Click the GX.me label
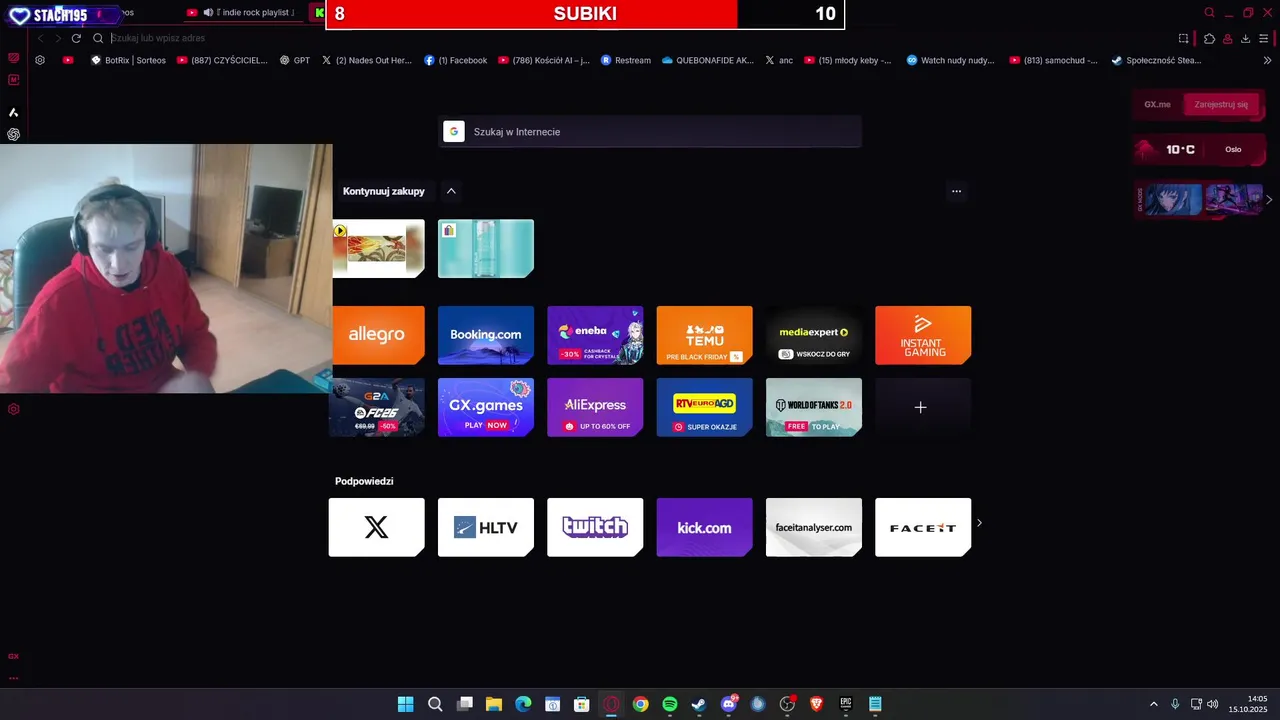 1158,104
